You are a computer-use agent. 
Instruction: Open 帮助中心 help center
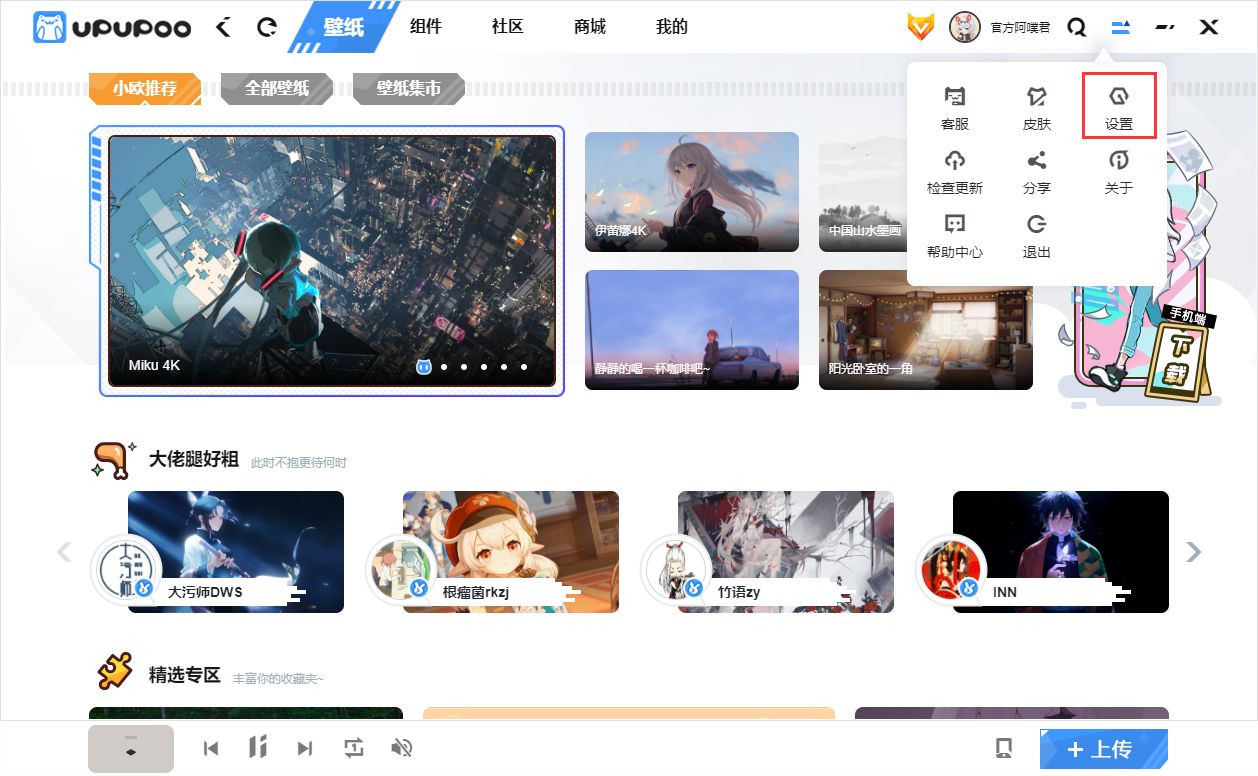coord(955,235)
